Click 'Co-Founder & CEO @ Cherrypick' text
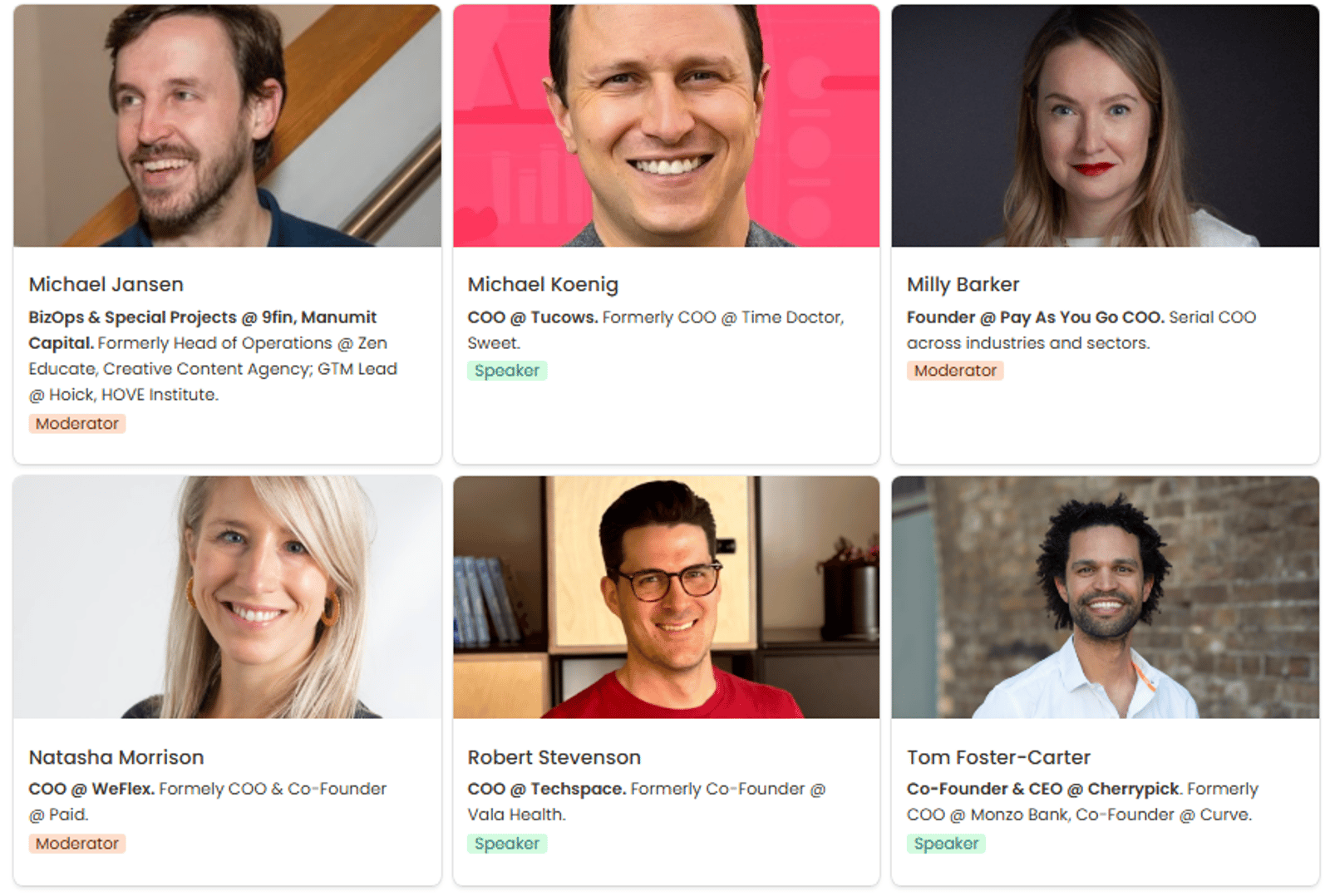1330x896 pixels. coord(1043,789)
